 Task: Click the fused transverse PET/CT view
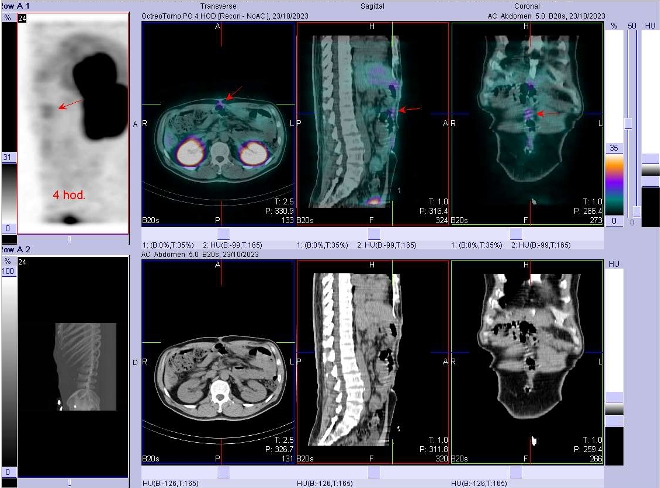click(219, 120)
